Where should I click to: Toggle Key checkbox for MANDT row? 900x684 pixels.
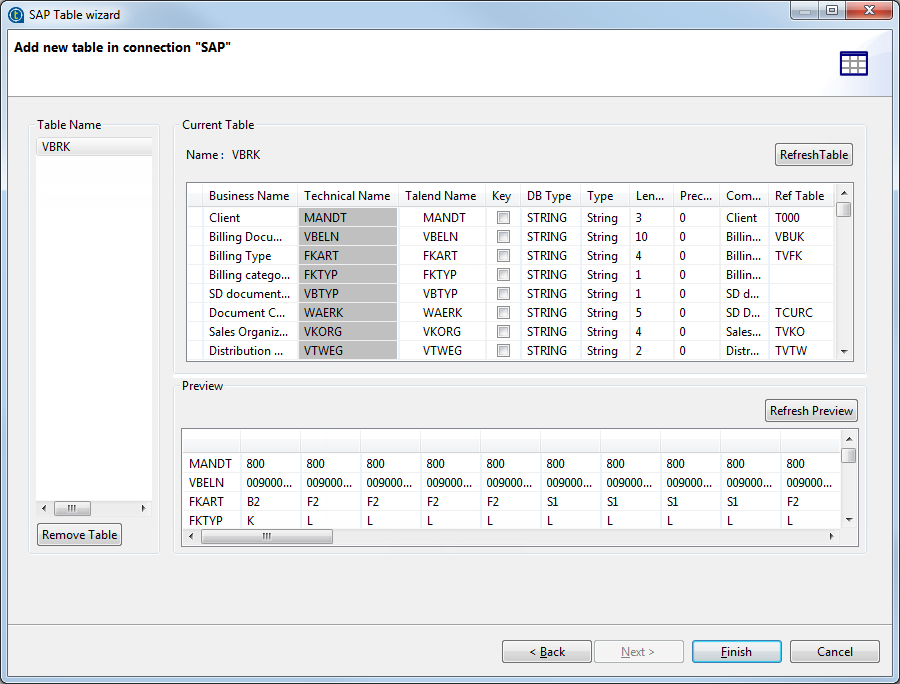[503, 218]
